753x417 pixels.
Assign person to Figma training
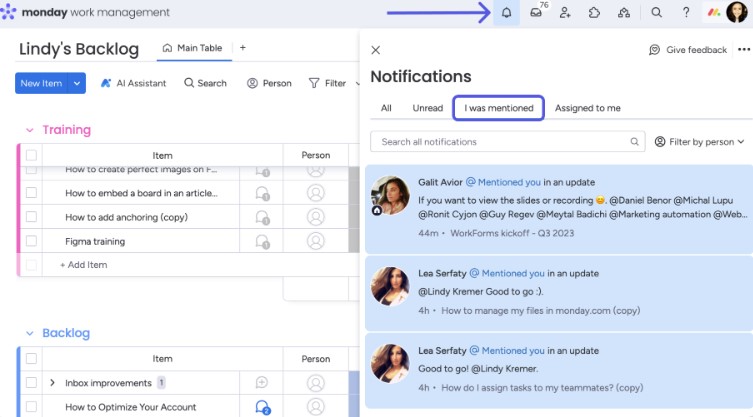316,241
